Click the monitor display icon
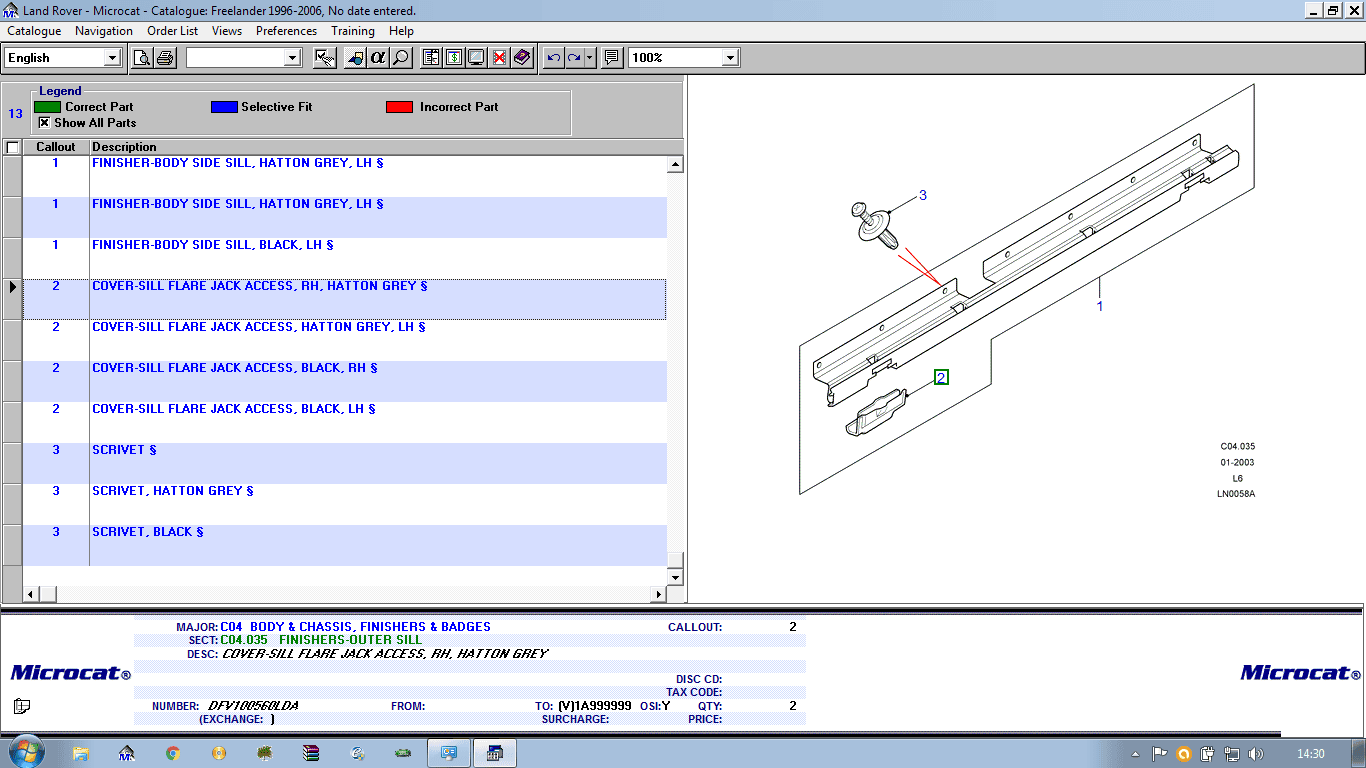The width and height of the screenshot is (1366, 768). 476,58
